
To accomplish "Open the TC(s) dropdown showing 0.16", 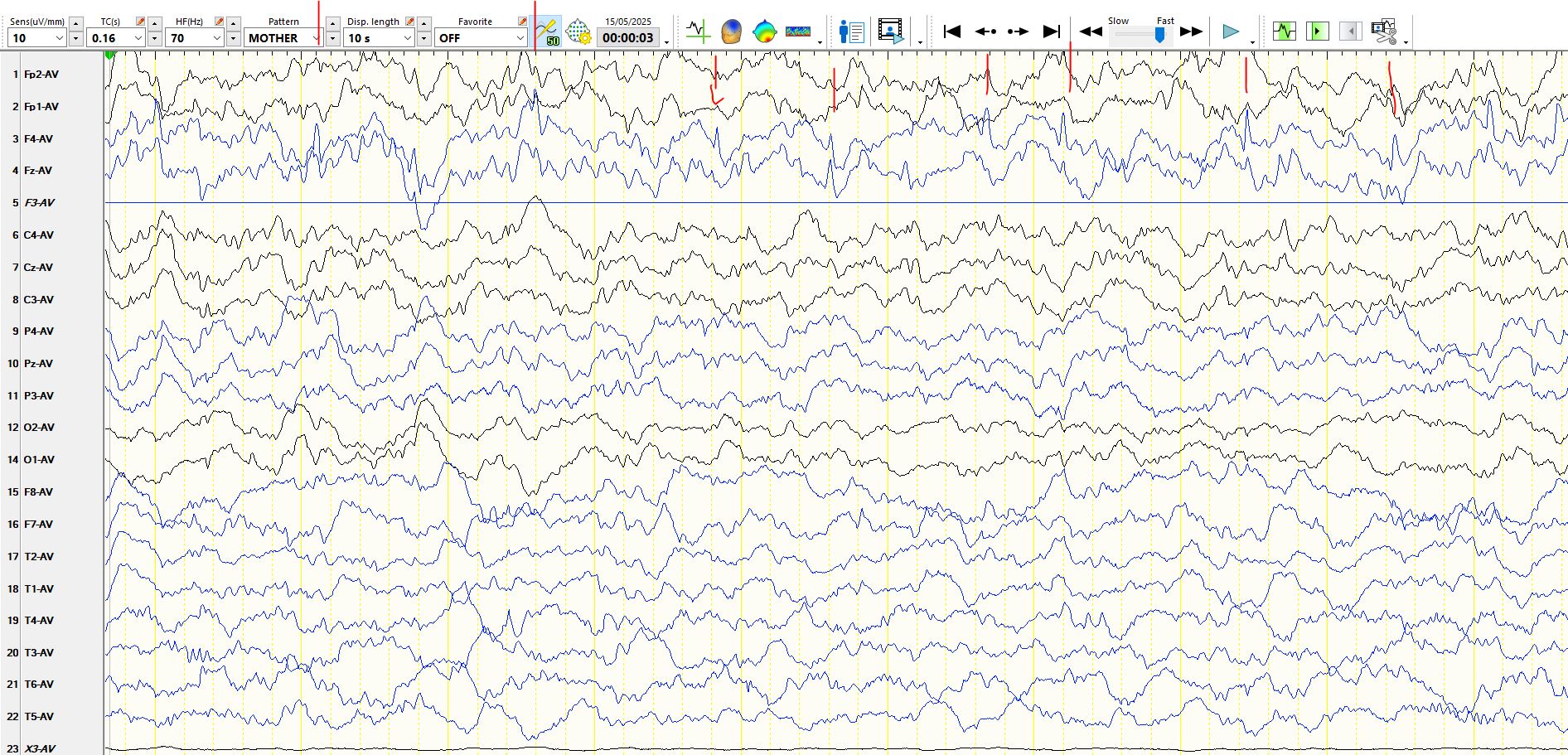I will pyautogui.click(x=116, y=38).
